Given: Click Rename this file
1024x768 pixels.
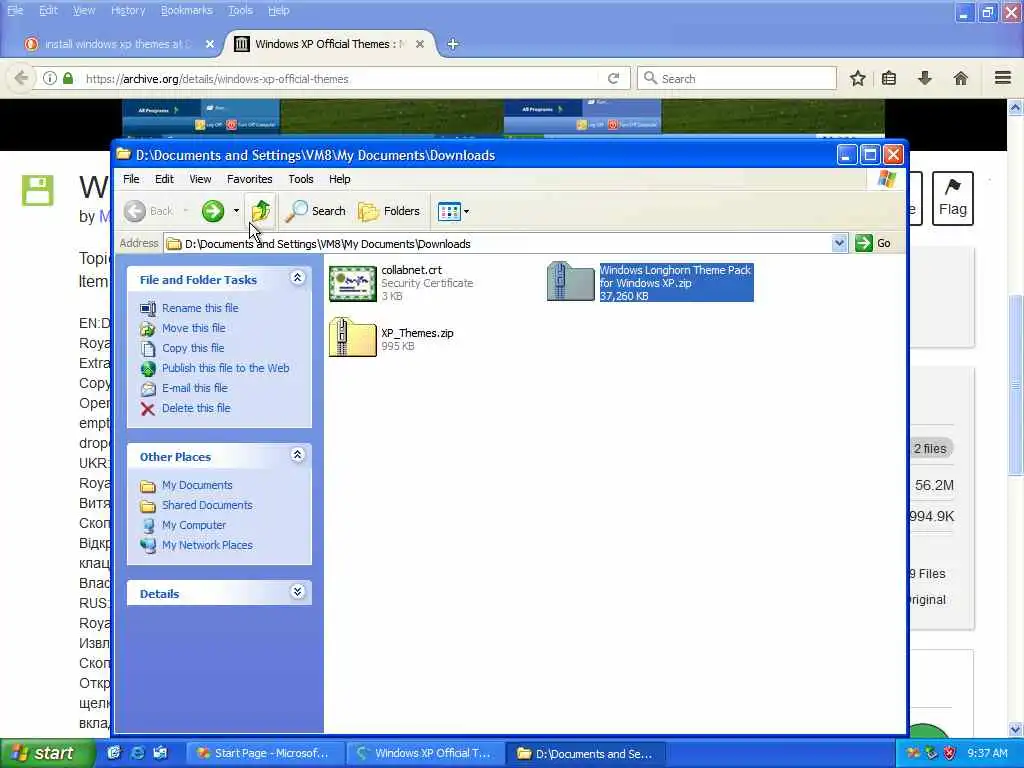Looking at the screenshot, I should [x=200, y=308].
